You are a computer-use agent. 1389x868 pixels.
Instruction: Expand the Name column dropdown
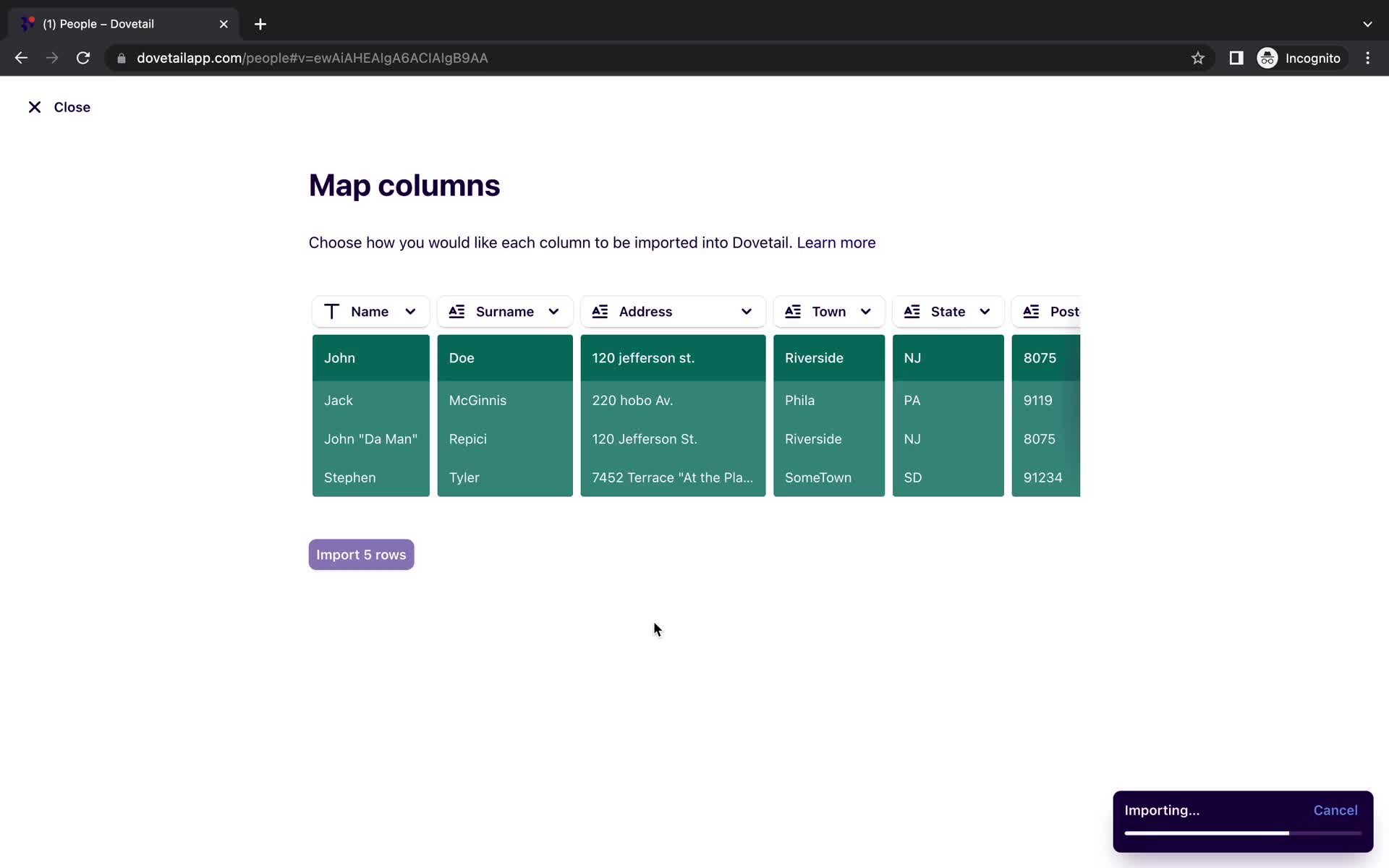[410, 311]
